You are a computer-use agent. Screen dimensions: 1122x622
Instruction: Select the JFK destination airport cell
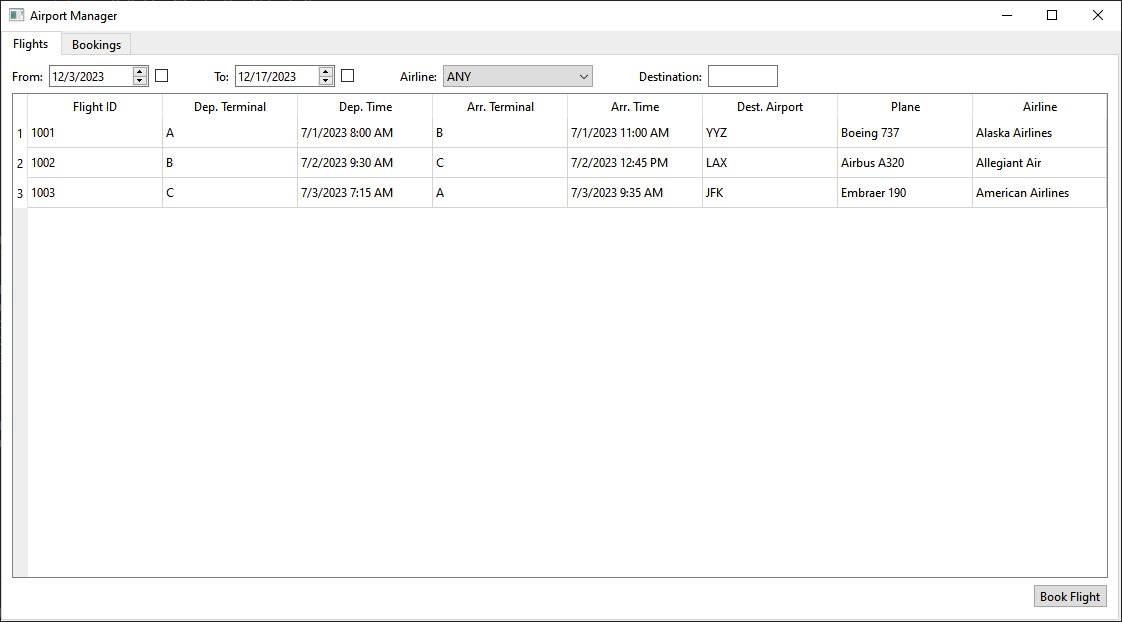770,193
